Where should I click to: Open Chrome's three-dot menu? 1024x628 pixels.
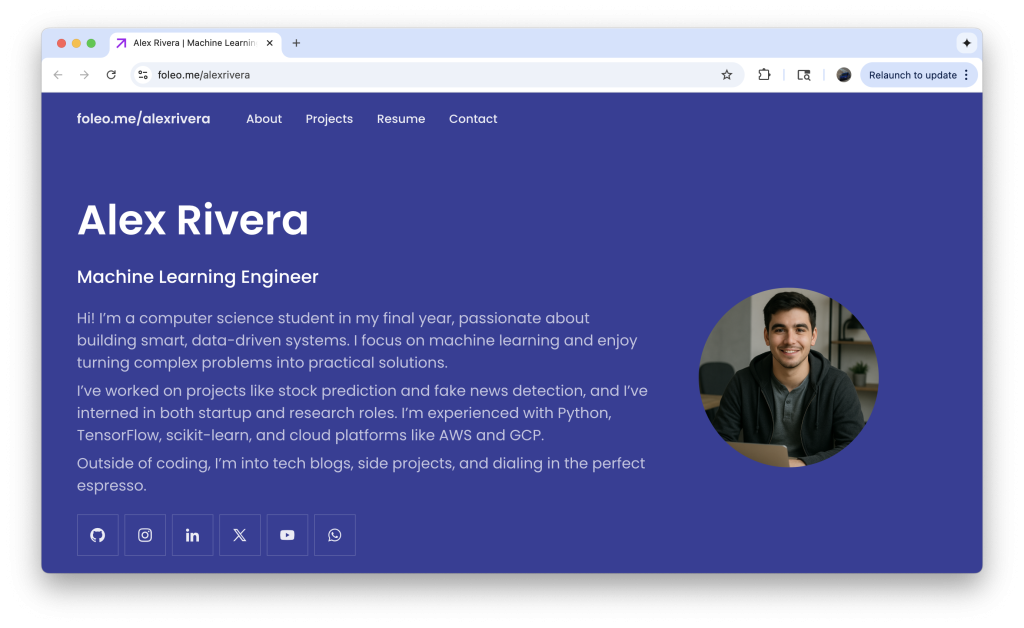(x=966, y=75)
